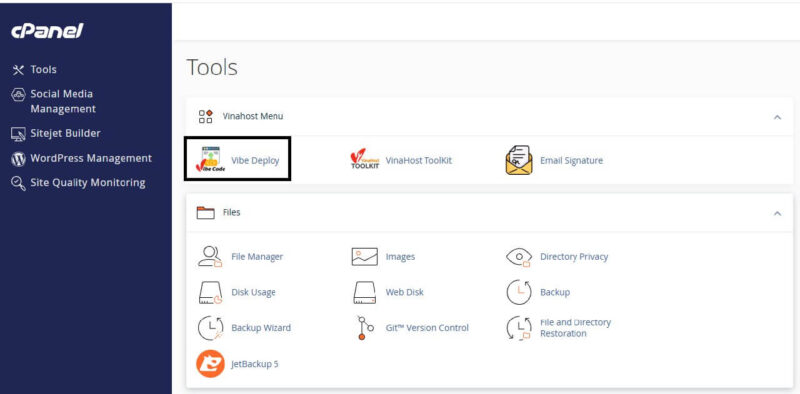Open the JetBackup 5 orange icon

coord(210,364)
